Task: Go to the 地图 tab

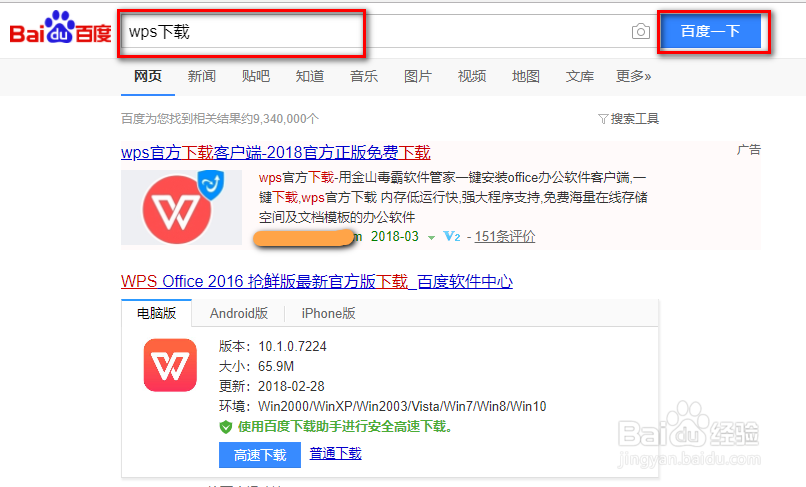Action: pyautogui.click(x=526, y=77)
